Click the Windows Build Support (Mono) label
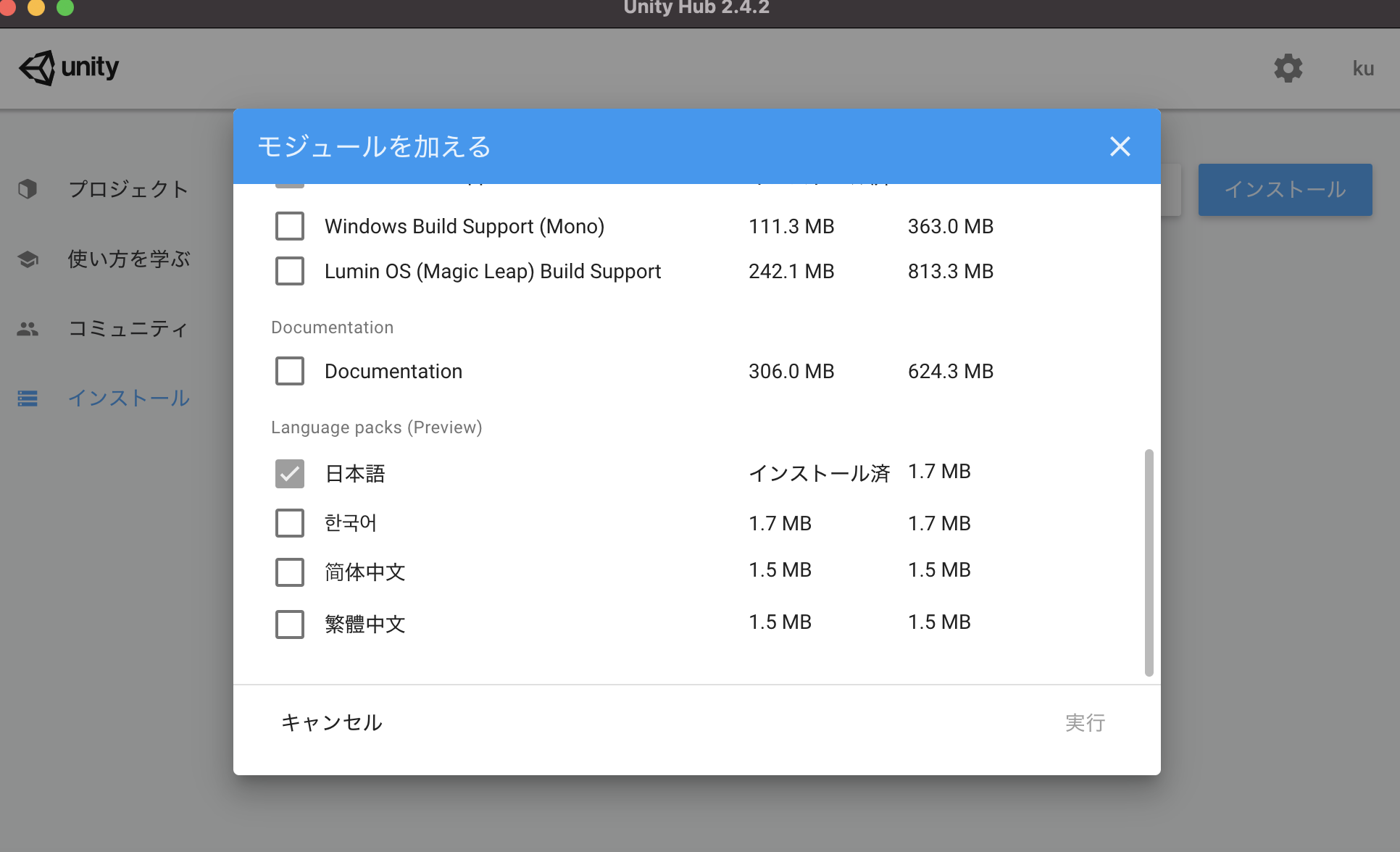The height and width of the screenshot is (852, 1400). pos(464,226)
